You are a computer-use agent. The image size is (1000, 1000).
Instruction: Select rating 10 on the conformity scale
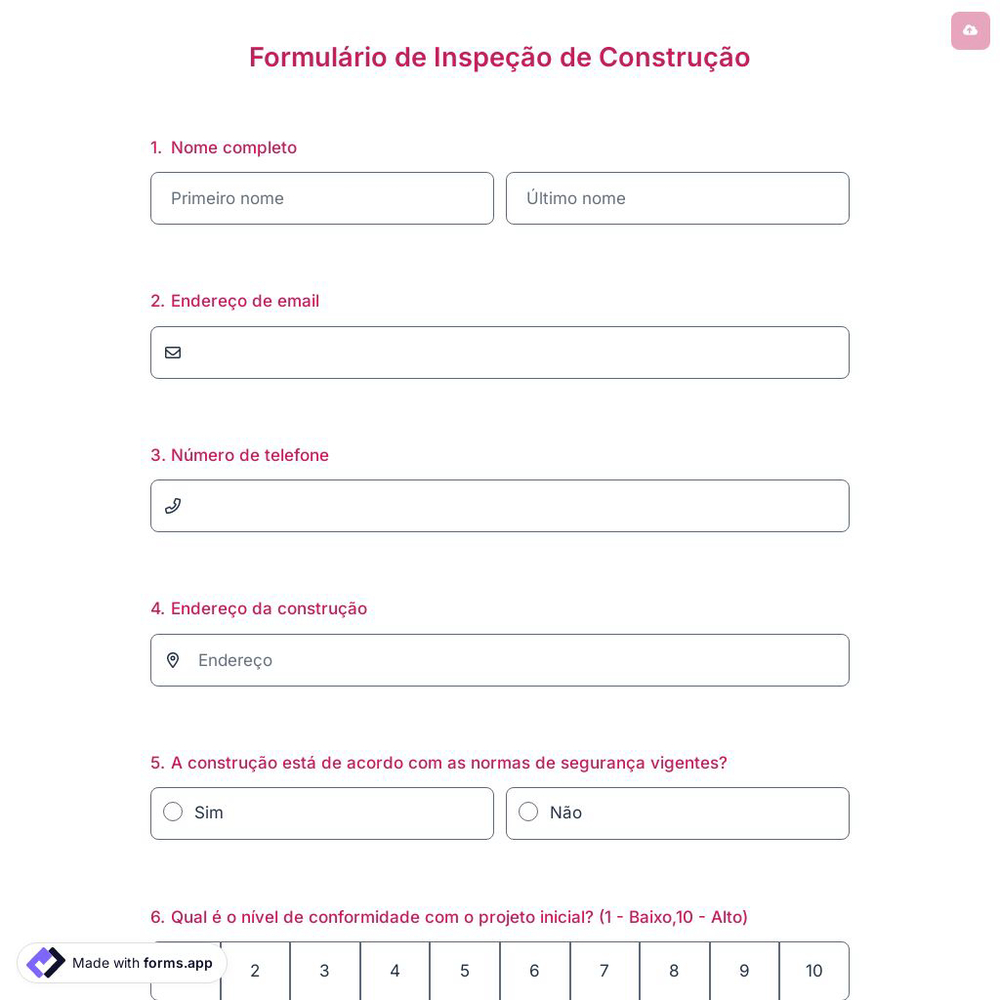click(x=814, y=971)
